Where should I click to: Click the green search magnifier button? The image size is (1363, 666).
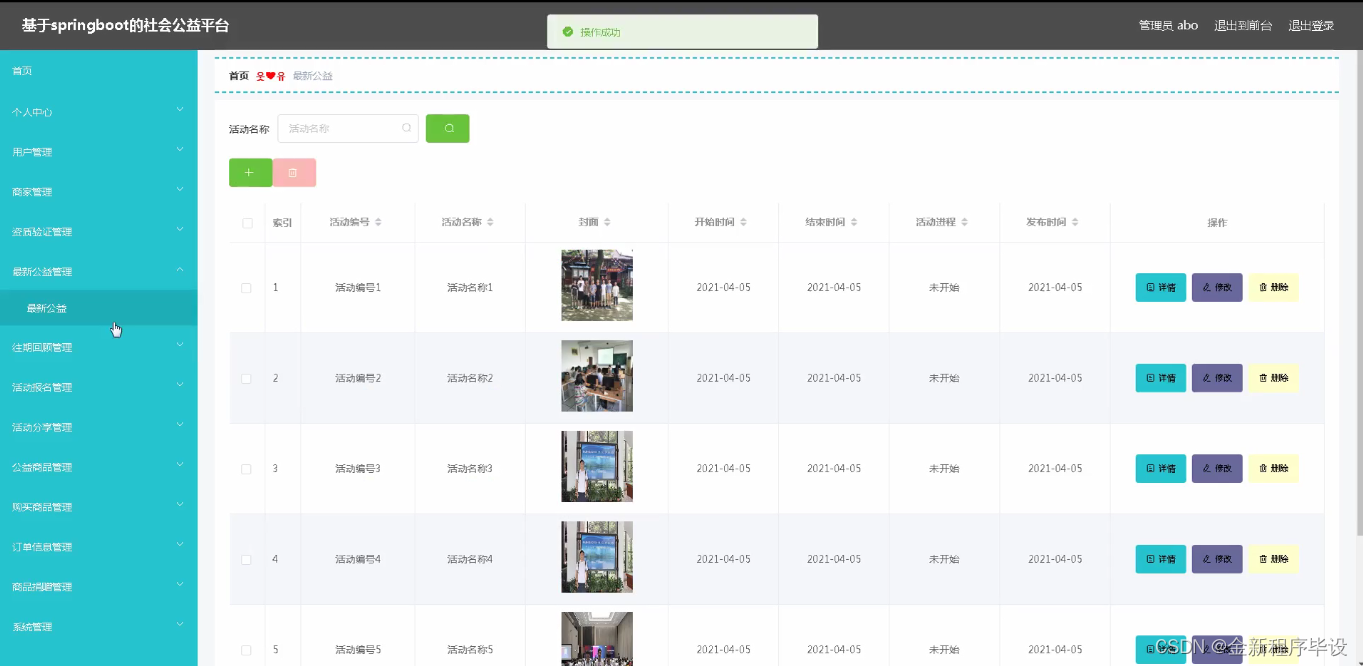coord(447,128)
